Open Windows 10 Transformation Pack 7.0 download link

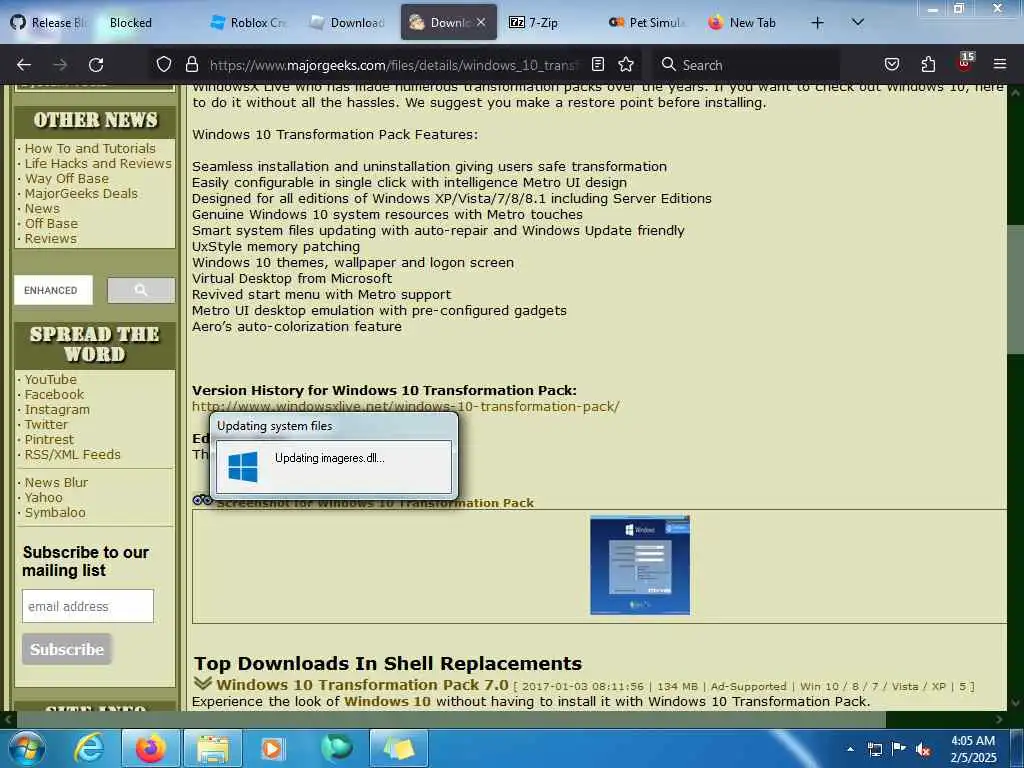point(362,684)
